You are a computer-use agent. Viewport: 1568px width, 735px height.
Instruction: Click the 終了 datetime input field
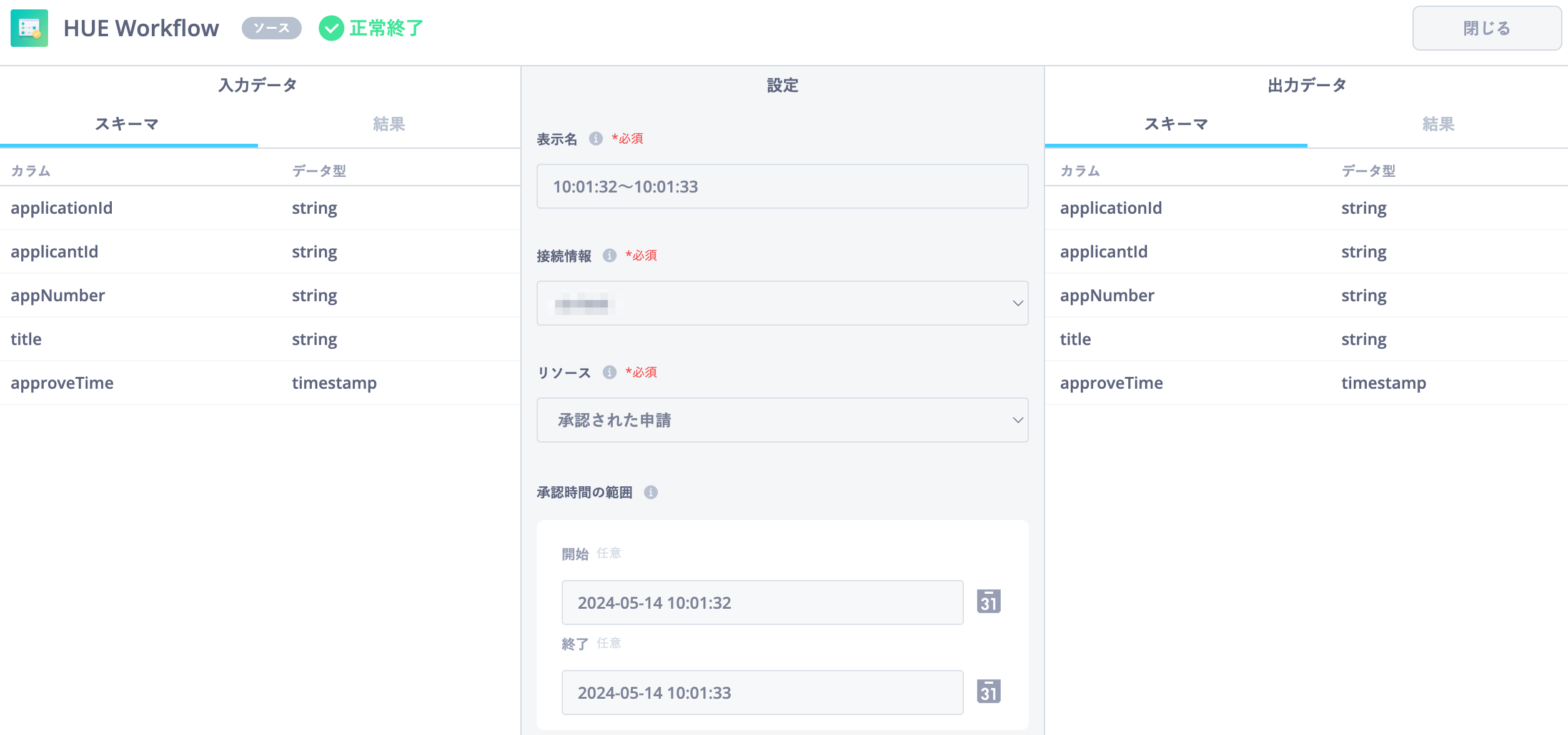coord(763,692)
